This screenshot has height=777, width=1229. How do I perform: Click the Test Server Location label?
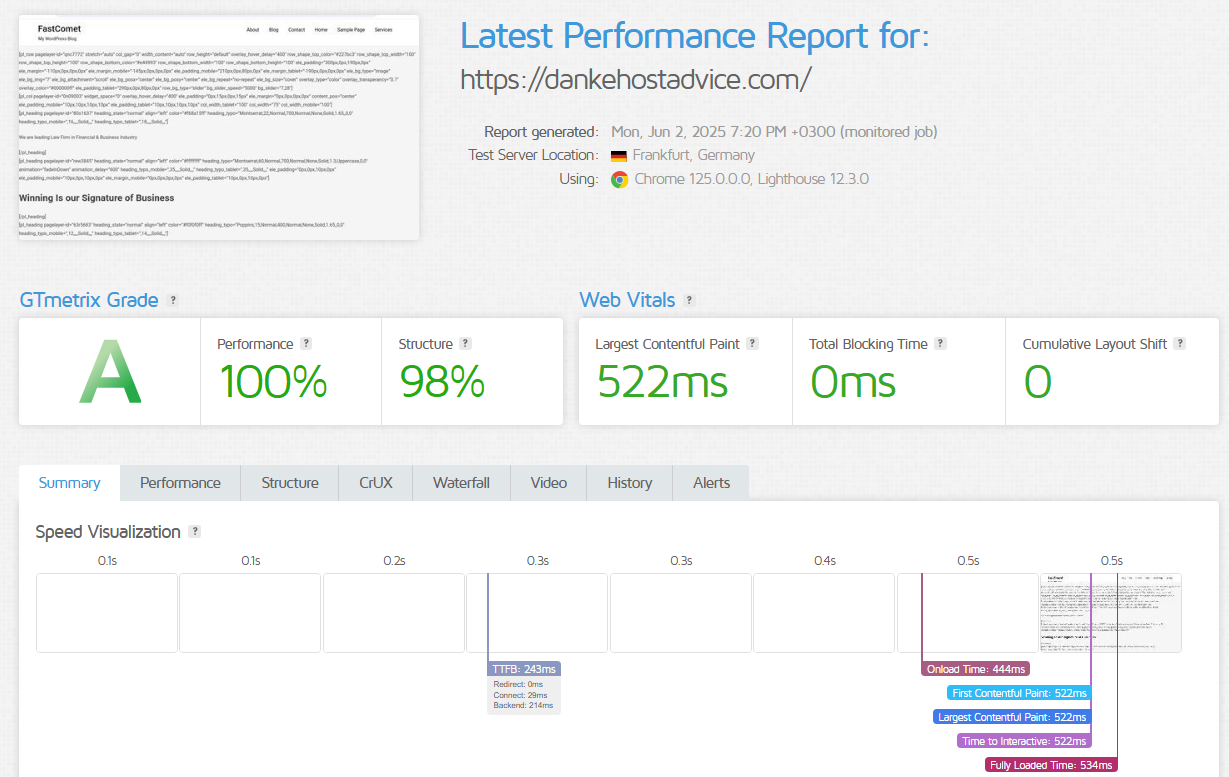(533, 155)
